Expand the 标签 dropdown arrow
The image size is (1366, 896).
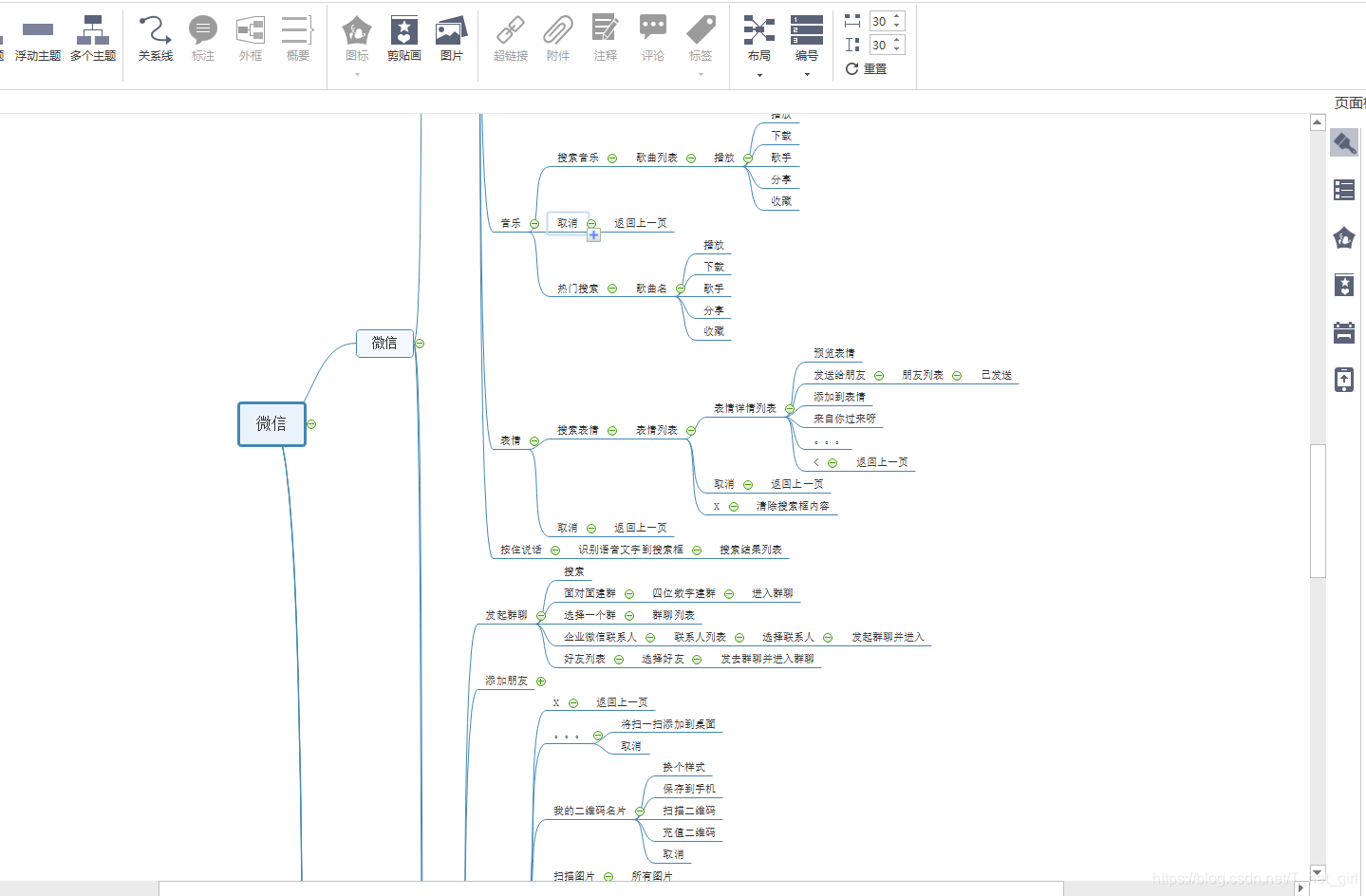[701, 75]
